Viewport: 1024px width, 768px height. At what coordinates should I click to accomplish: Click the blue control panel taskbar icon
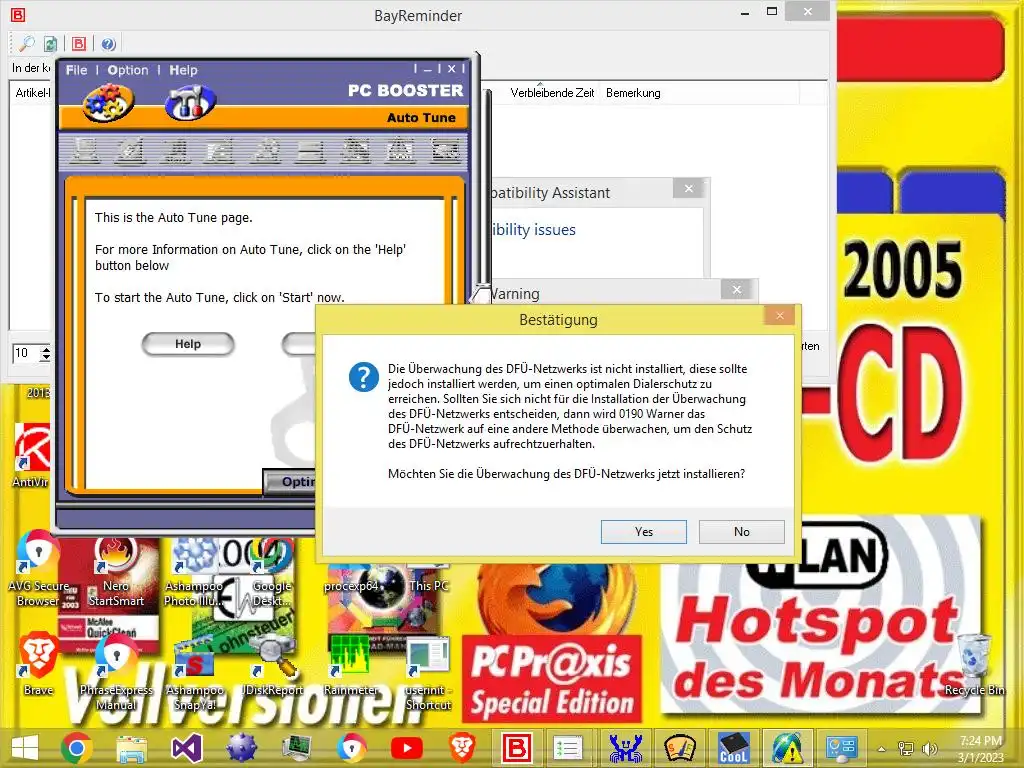click(x=842, y=748)
